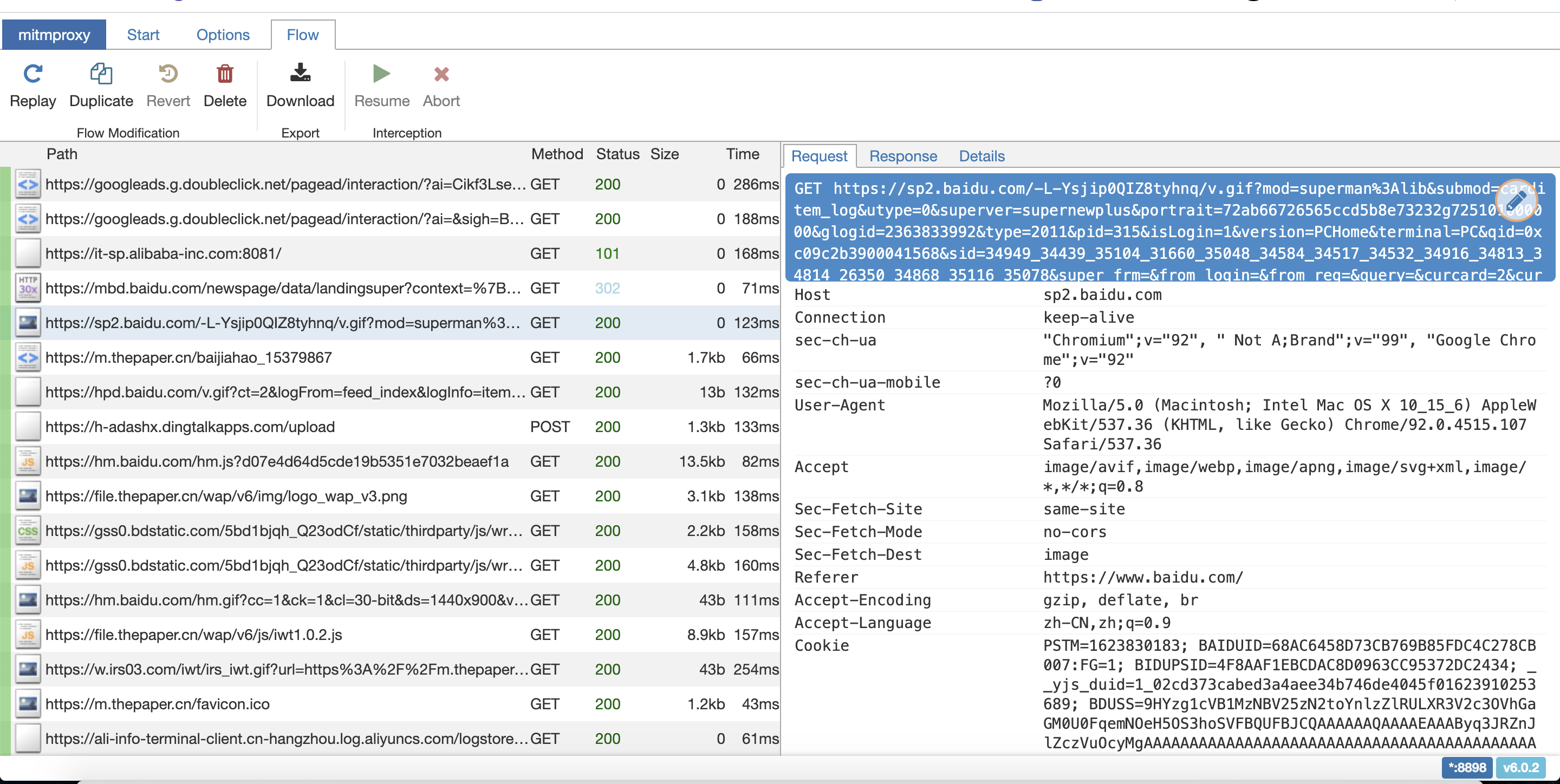Click icon of first googleads doubleclick row
The image size is (1560, 784).
[x=28, y=184]
